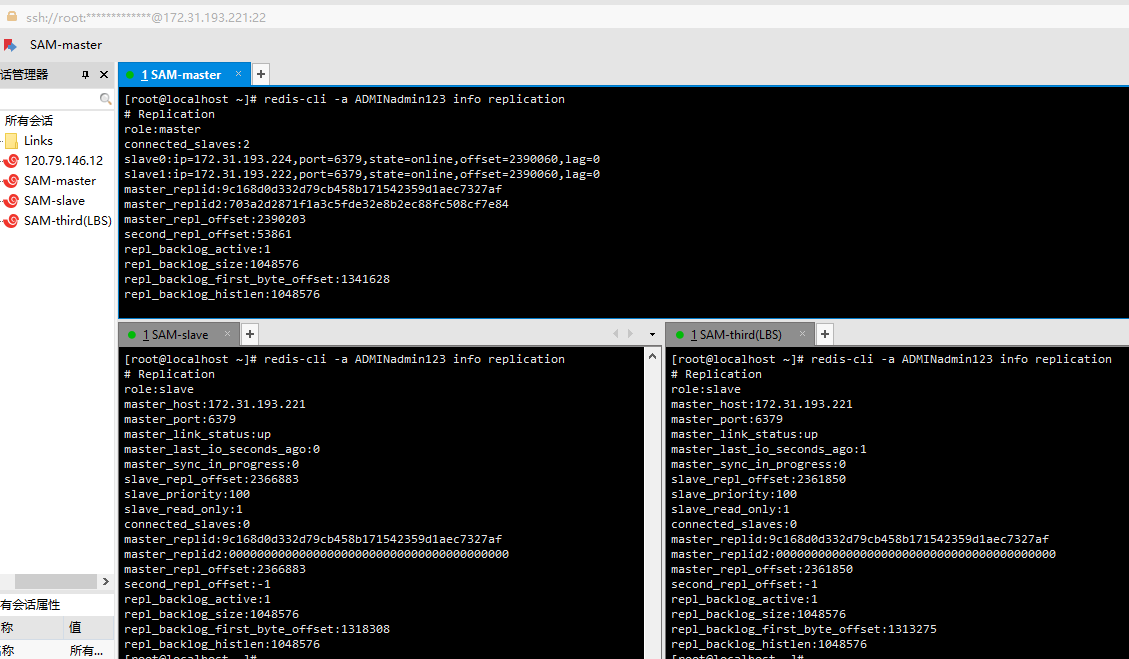Add new tab beside SAM-master
Screen dimensions: 1129x659
(261, 74)
